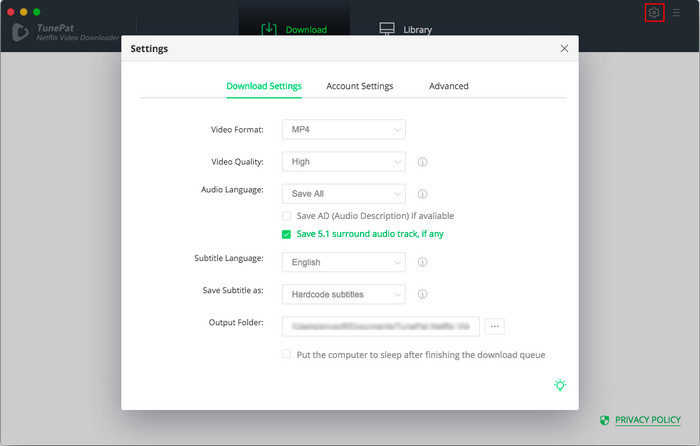Open the Audio Language dropdown

click(344, 194)
